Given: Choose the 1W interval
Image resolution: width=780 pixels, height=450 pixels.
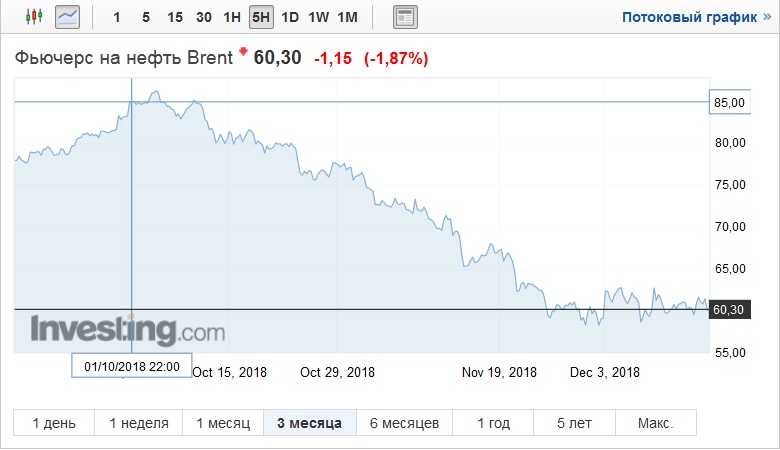Looking at the screenshot, I should (x=319, y=17).
